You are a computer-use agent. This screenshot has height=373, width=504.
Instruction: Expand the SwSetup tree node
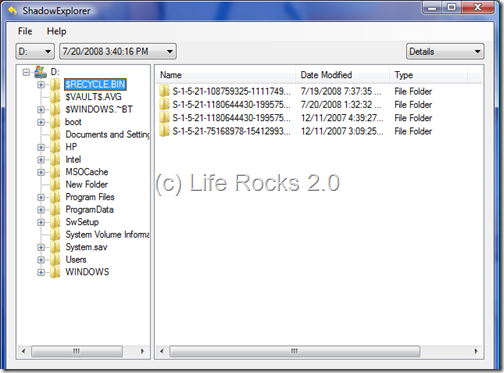pos(41,222)
